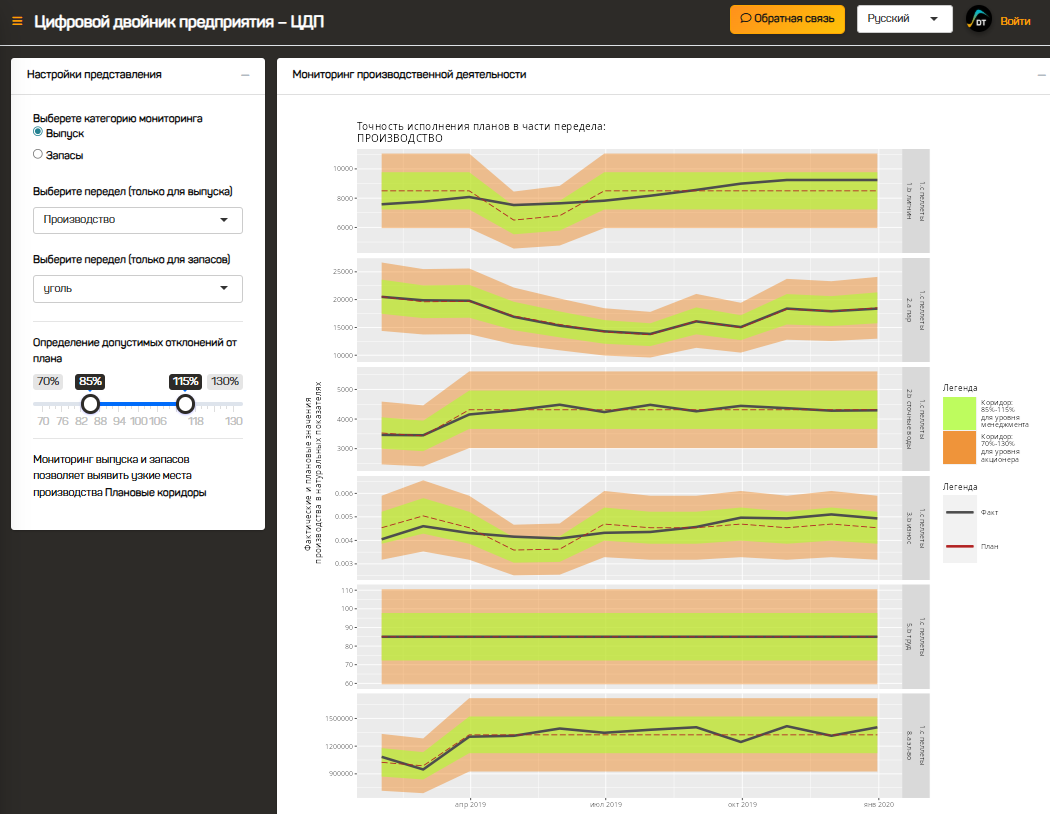Image resolution: width=1050 pixels, height=814 pixels.
Task: Collapse the Мониторинг производственной деятельности panel
Action: click(x=1040, y=75)
